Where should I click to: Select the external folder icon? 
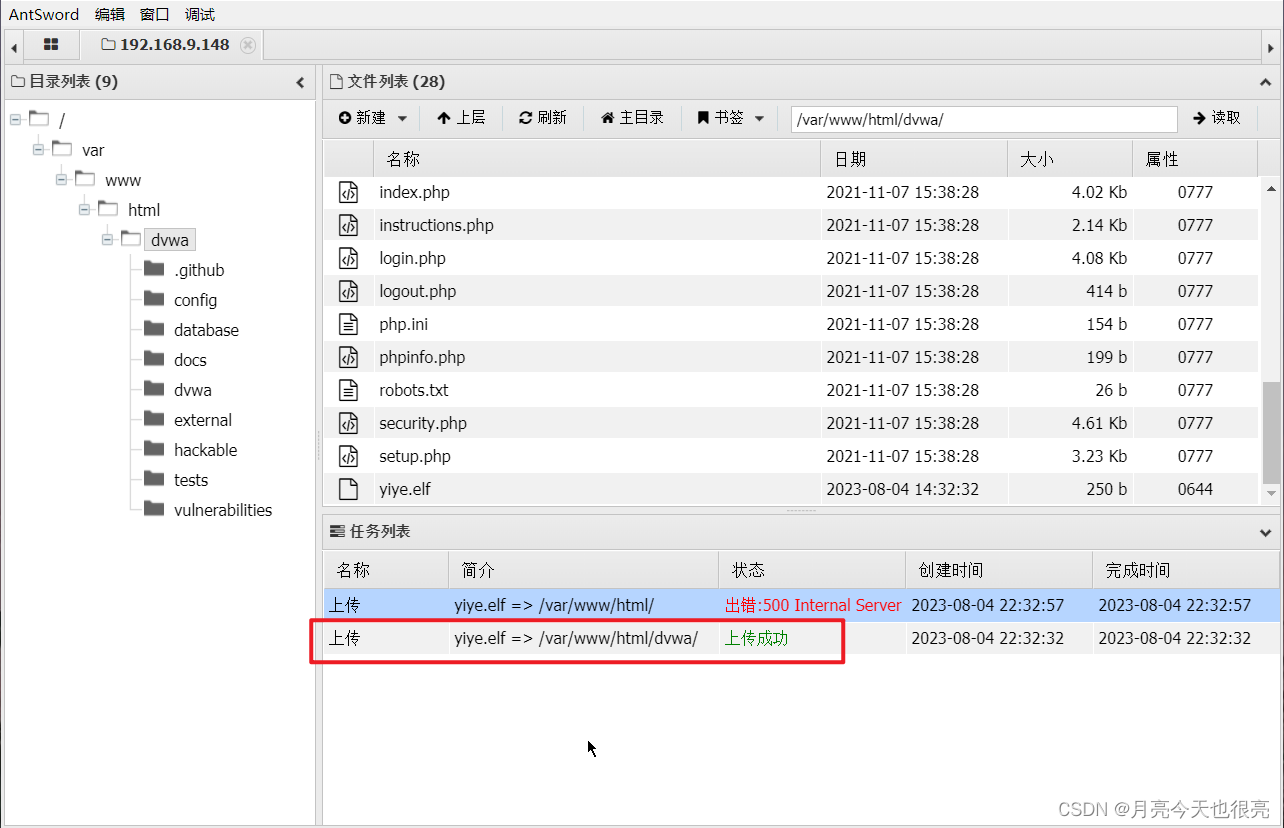click(x=154, y=419)
